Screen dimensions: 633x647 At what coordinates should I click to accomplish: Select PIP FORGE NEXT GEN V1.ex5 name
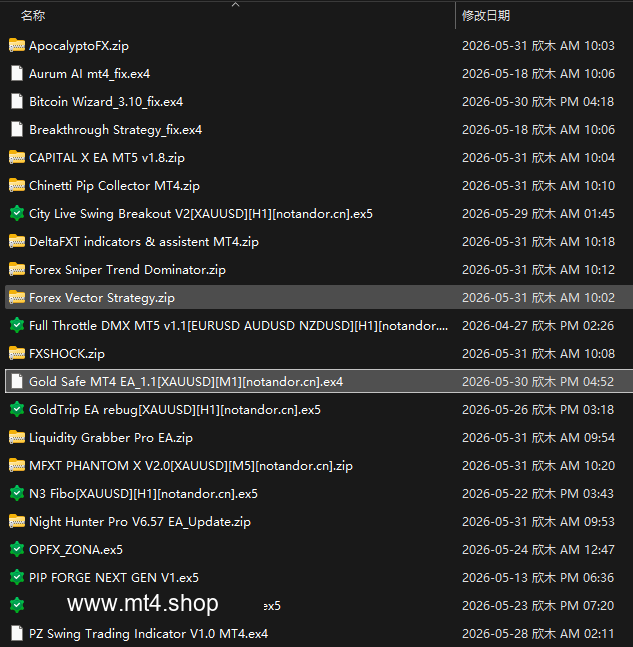pyautogui.click(x=114, y=578)
